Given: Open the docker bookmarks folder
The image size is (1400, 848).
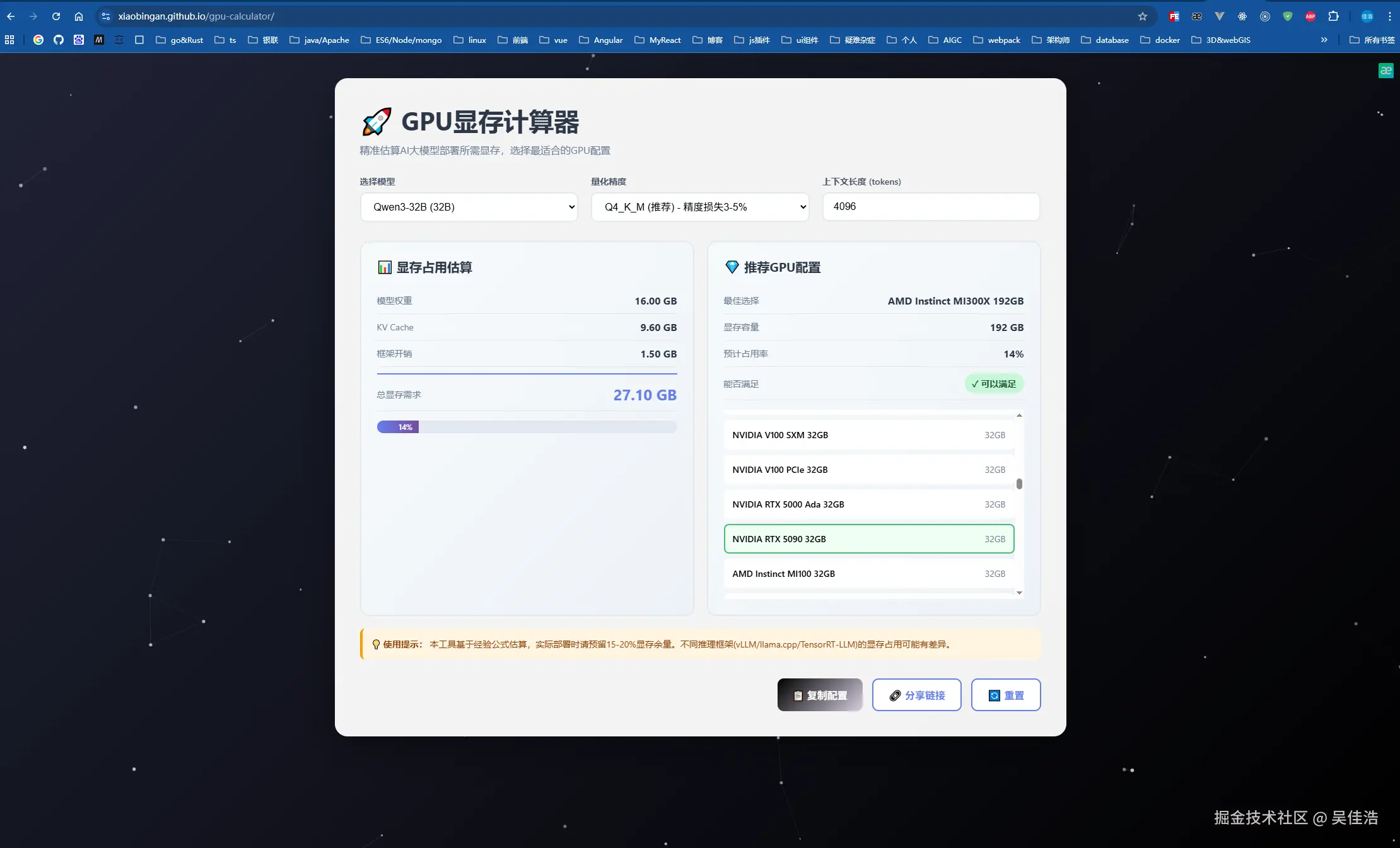Looking at the screenshot, I should (x=1160, y=40).
